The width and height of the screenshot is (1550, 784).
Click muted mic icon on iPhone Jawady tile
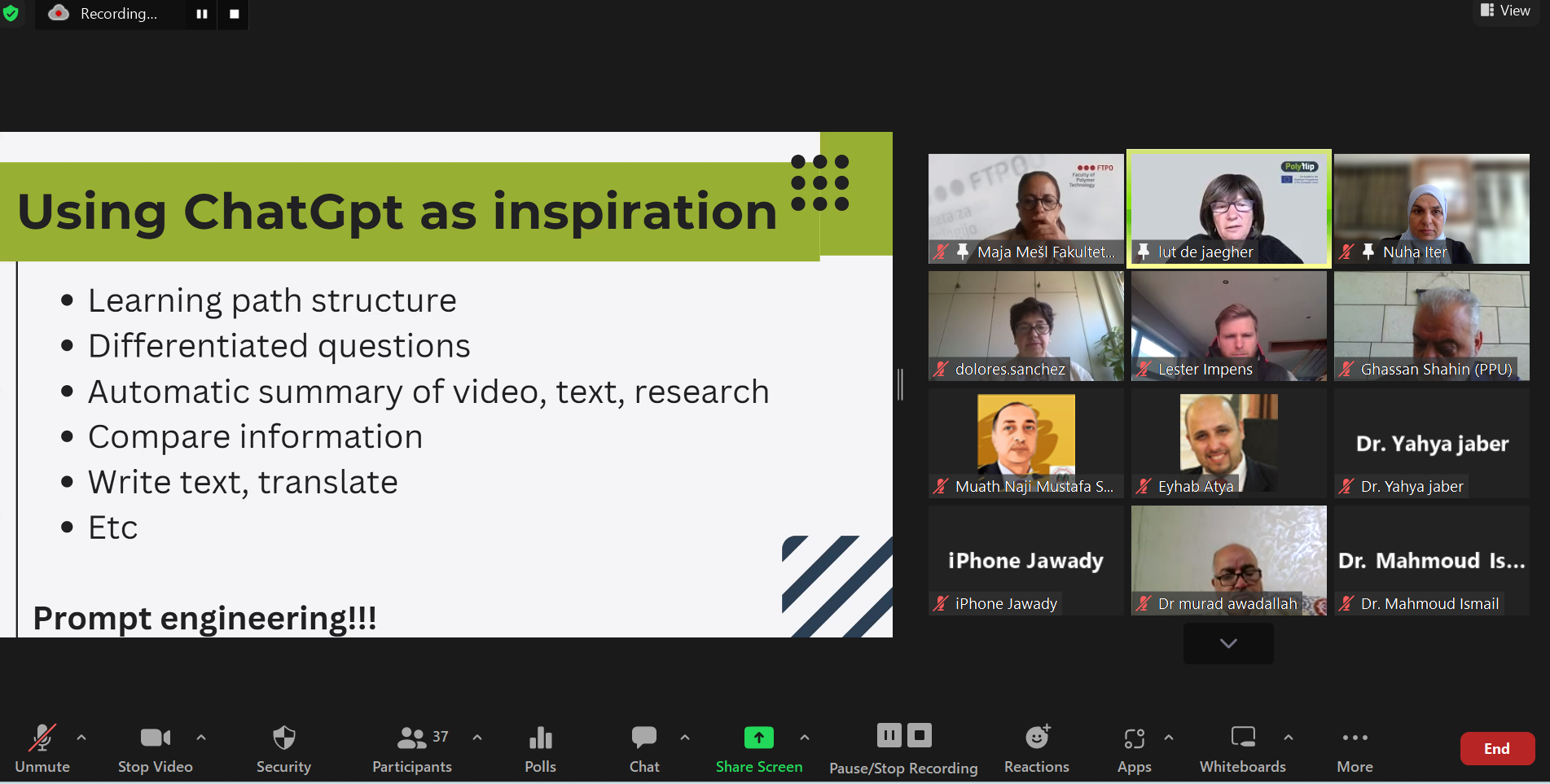tap(941, 603)
